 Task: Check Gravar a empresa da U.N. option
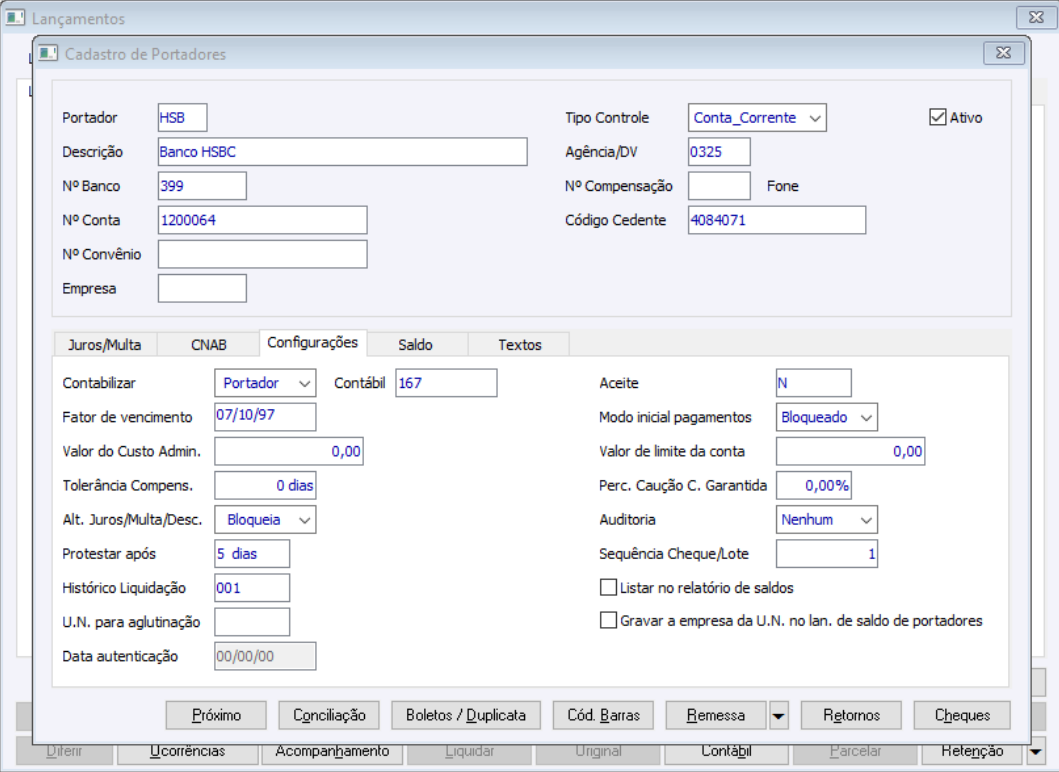coord(608,620)
